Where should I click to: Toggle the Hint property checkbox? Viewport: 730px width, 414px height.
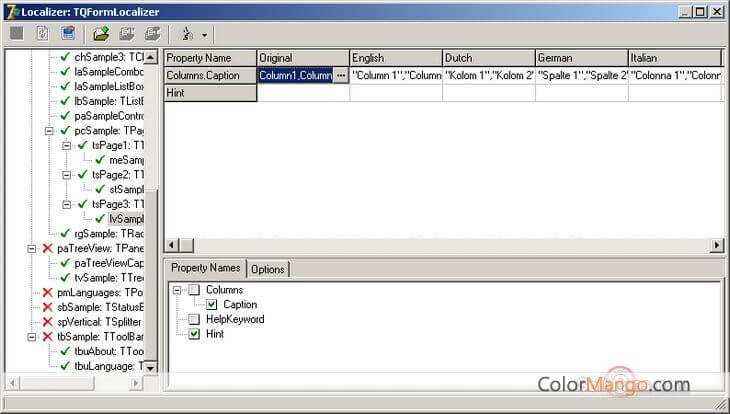(194, 334)
